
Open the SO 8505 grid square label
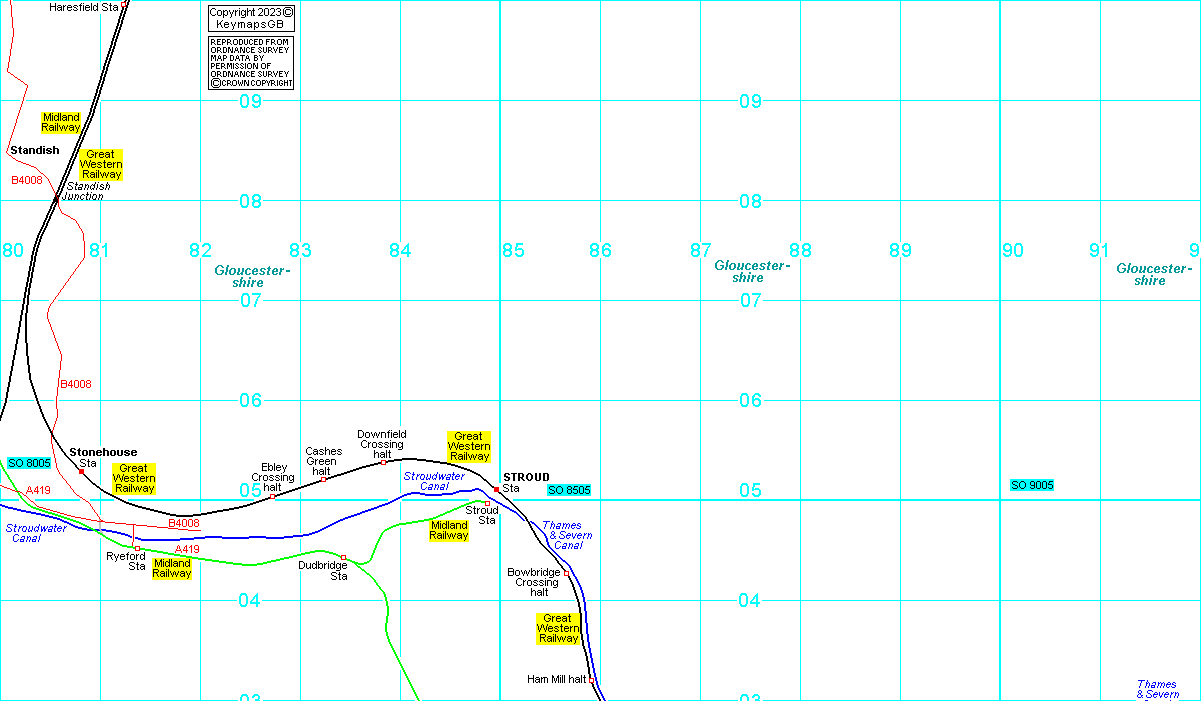(x=569, y=490)
